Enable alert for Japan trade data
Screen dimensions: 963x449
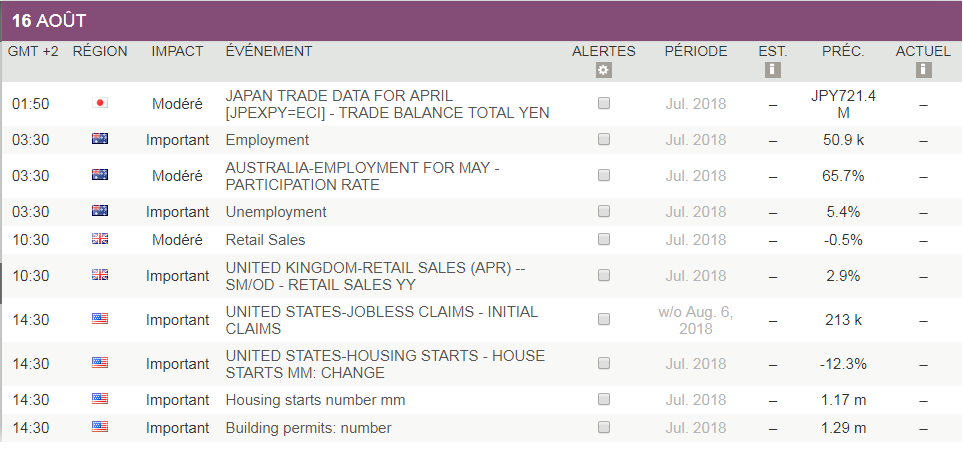603,103
